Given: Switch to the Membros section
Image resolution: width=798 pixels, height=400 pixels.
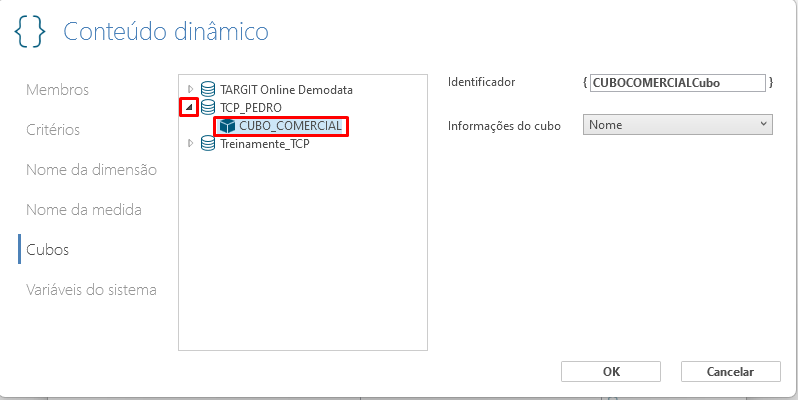Looking at the screenshot, I should 58,90.
